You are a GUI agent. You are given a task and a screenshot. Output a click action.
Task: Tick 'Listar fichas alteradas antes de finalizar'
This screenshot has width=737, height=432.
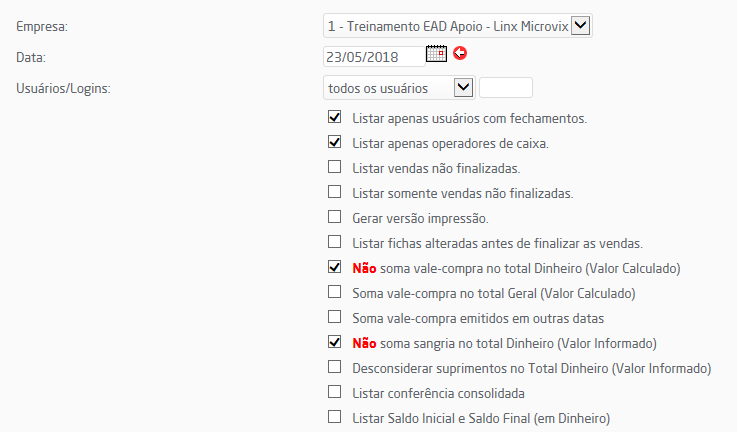pyautogui.click(x=335, y=242)
